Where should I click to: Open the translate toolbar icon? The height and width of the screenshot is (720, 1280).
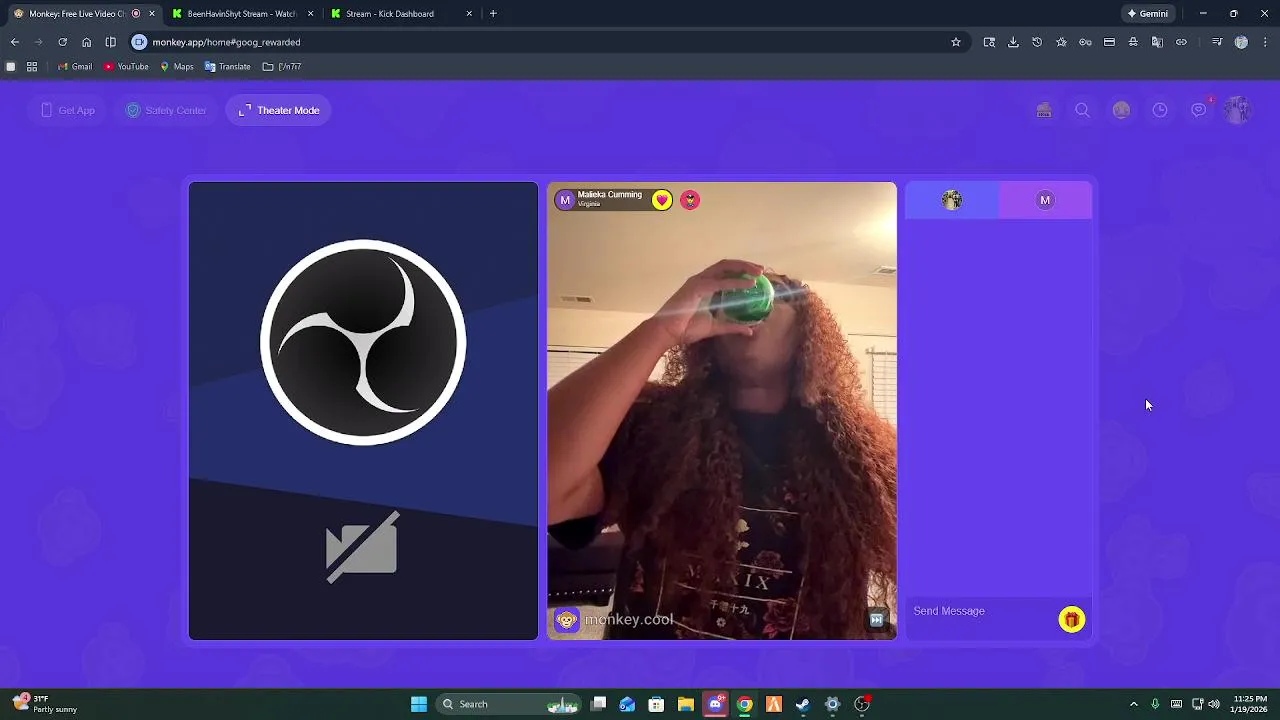(1157, 42)
